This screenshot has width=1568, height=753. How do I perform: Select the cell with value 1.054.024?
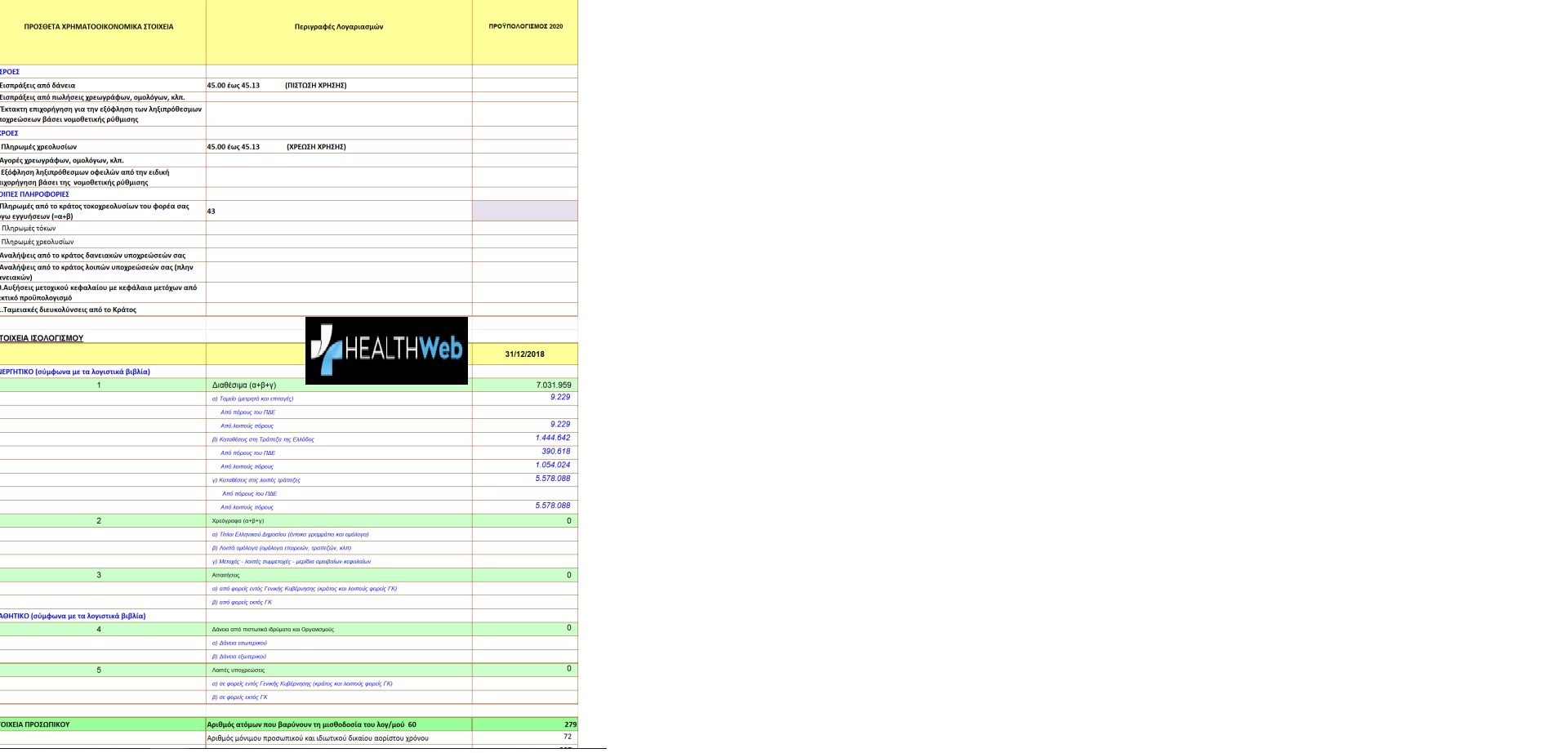525,466
